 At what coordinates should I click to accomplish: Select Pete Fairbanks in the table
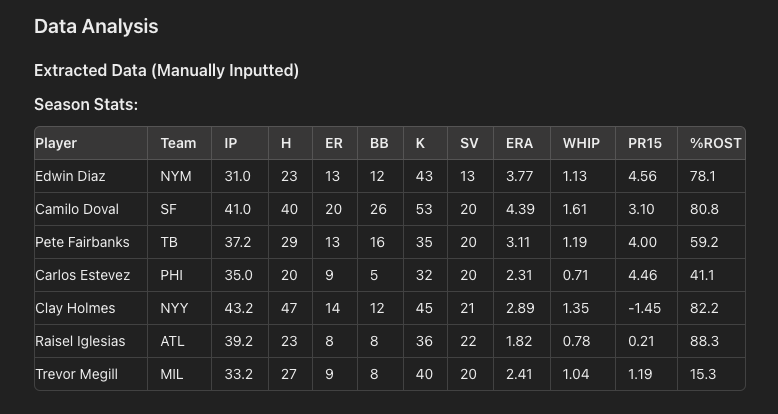click(x=82, y=242)
